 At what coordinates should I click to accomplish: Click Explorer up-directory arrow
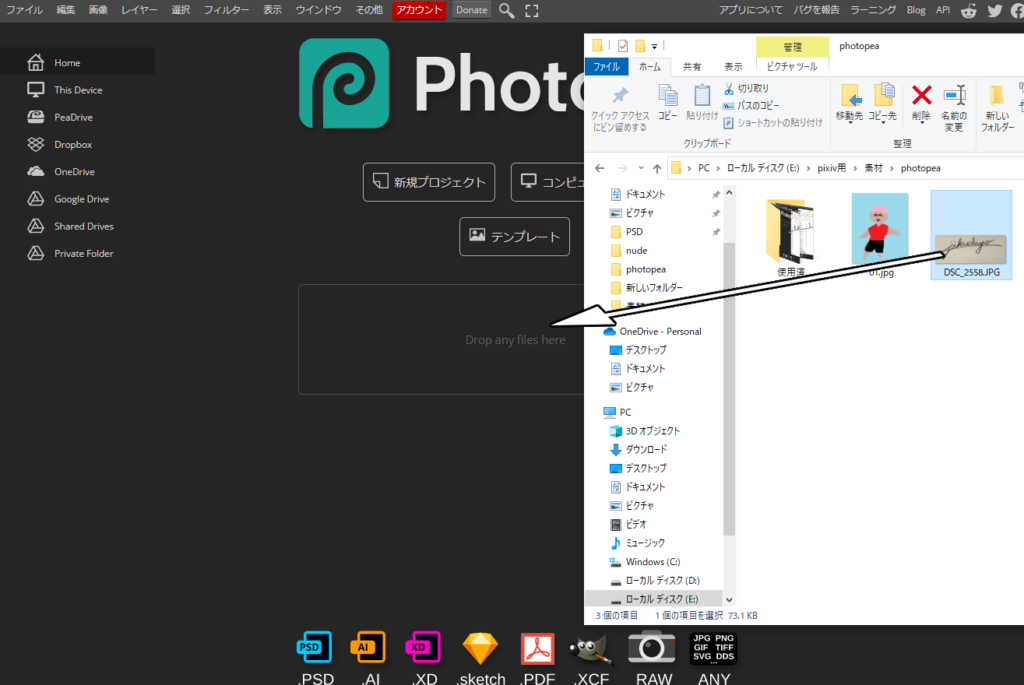click(657, 168)
